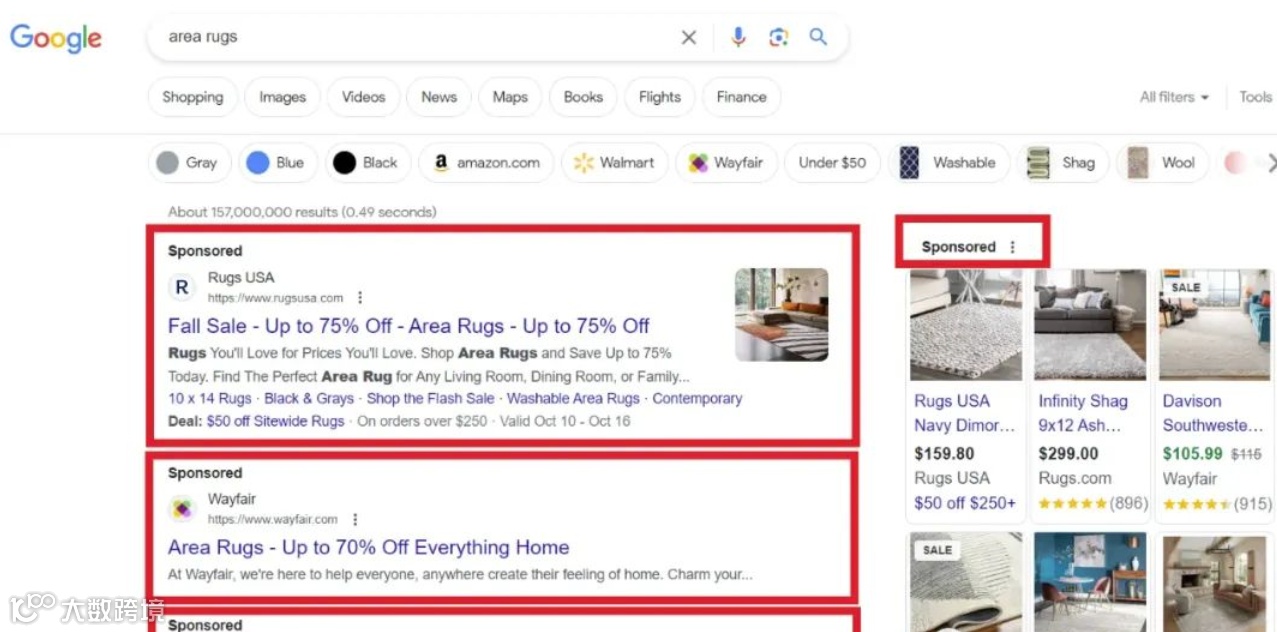Click the Wayfair favicon icon in ad
This screenshot has width=1277, height=632.
point(182,509)
